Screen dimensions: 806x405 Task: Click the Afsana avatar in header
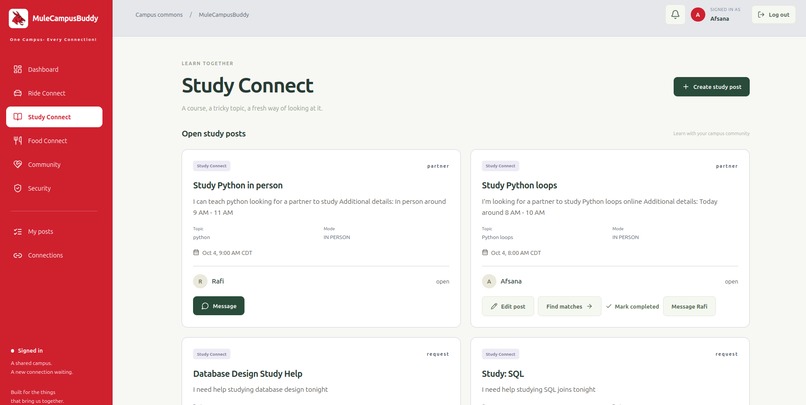click(x=698, y=15)
